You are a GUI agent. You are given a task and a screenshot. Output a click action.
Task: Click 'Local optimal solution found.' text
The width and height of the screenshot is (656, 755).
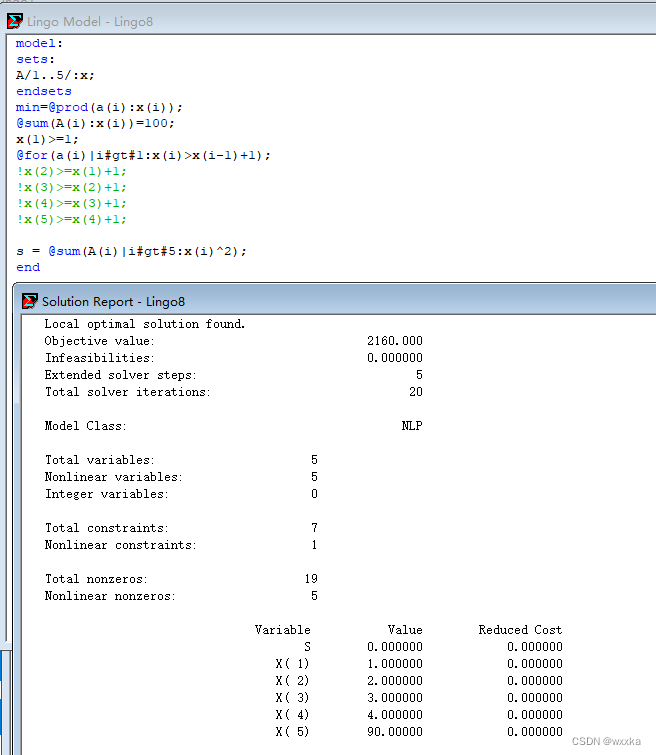pos(144,324)
